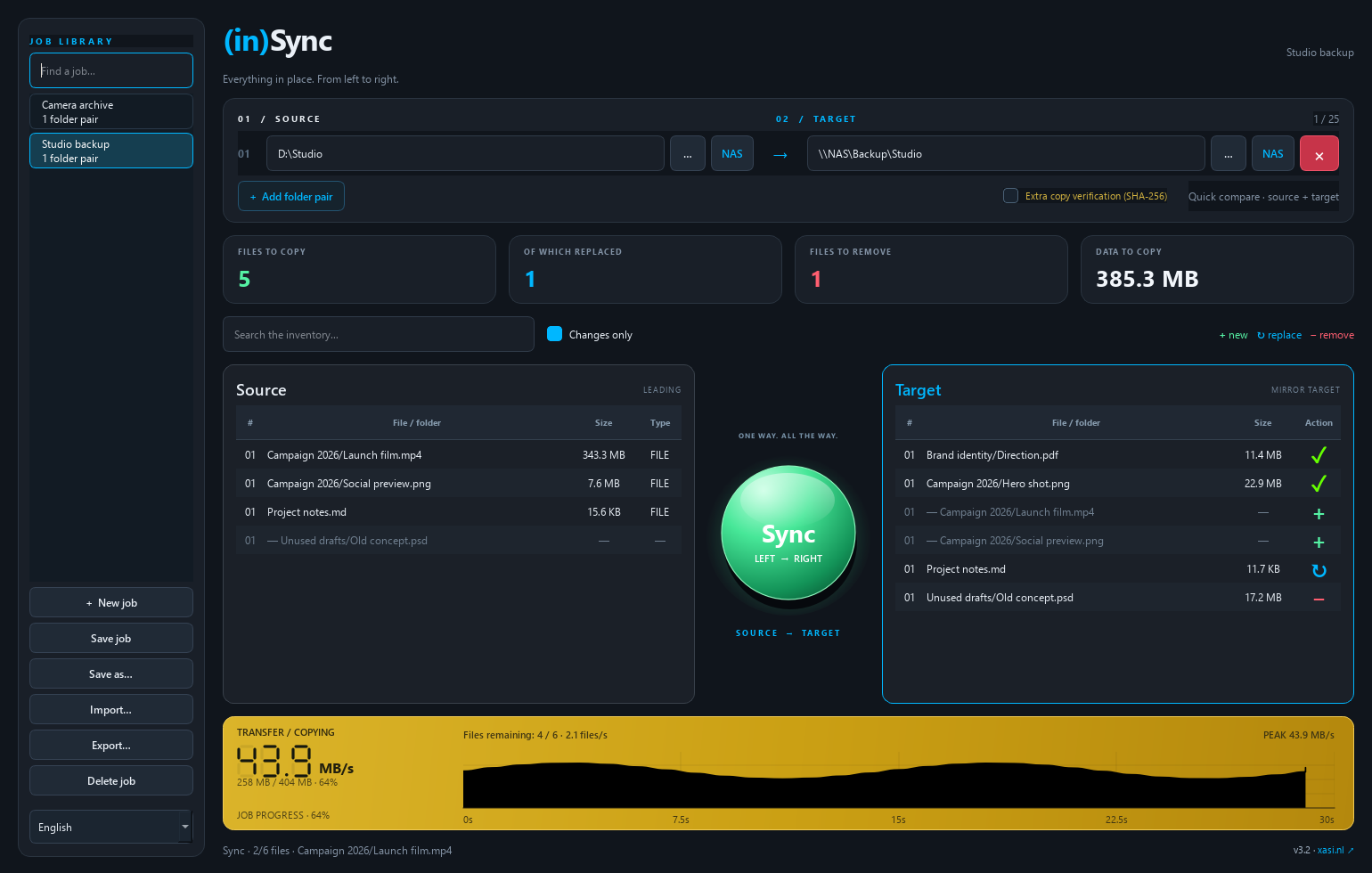1372x873 pixels.
Task: Open Quick compare source + target dropdown
Action: click(x=1263, y=197)
